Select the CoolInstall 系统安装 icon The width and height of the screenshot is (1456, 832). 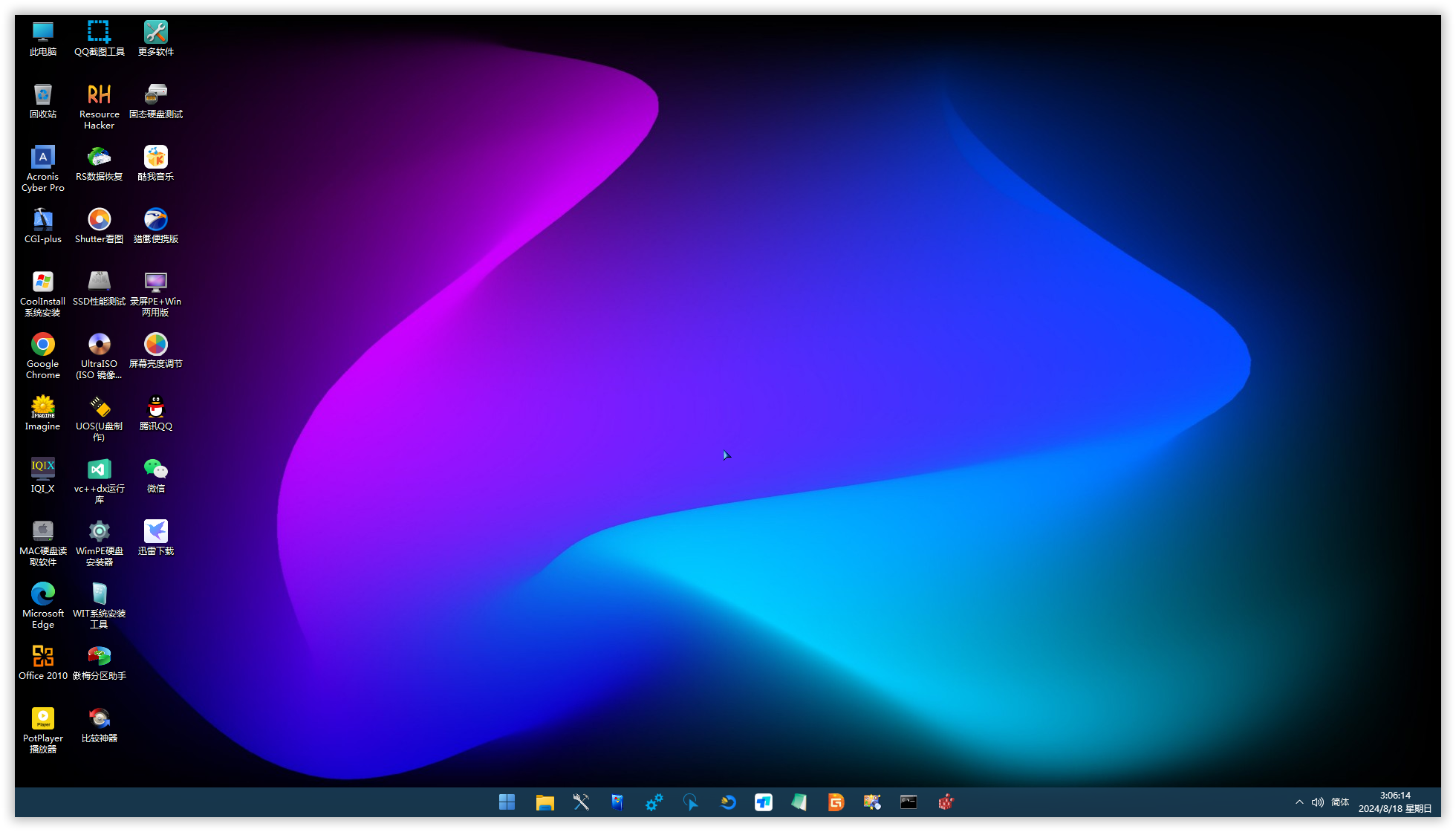(43, 293)
